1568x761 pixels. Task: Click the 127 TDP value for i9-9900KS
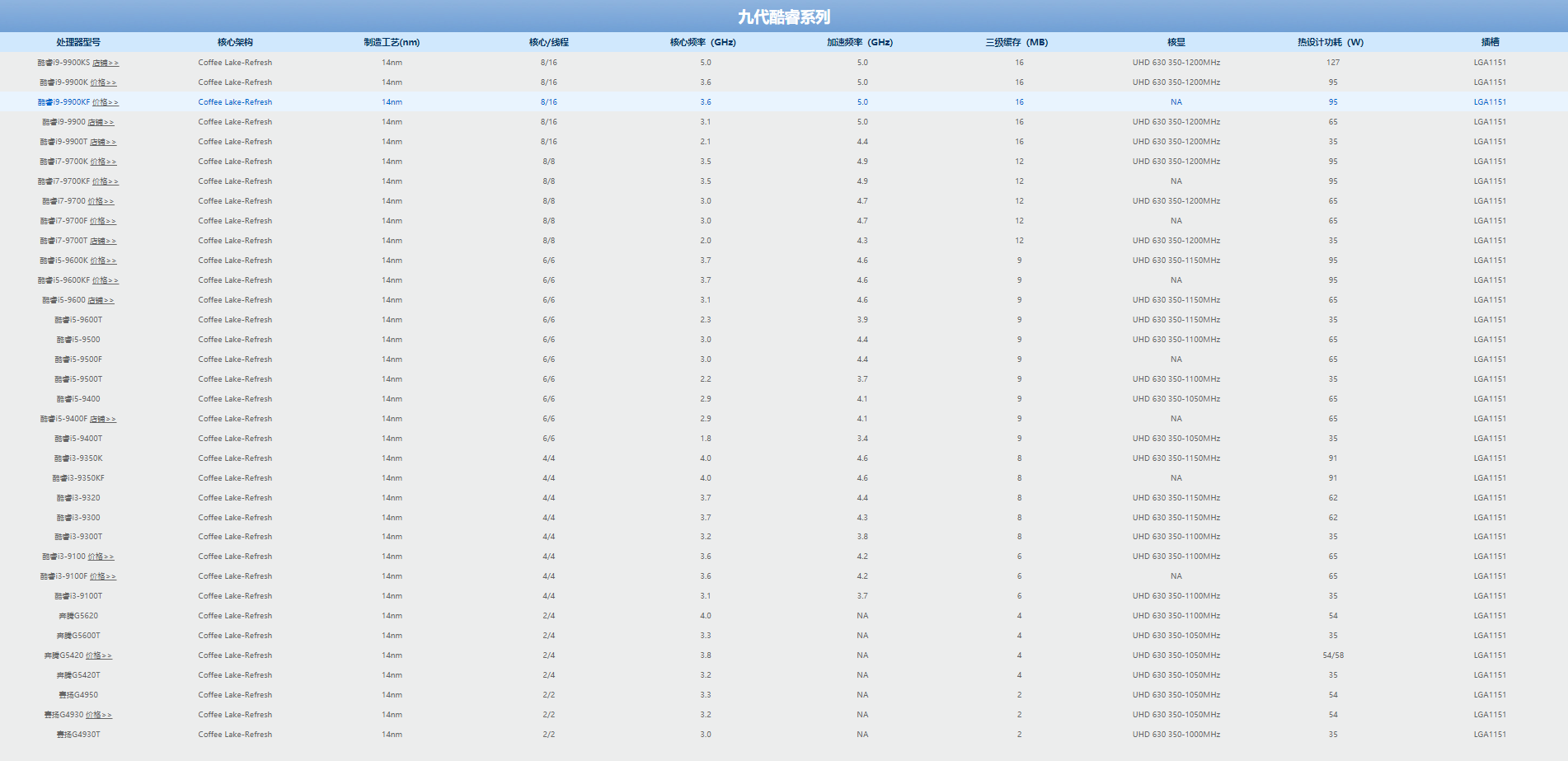pyautogui.click(x=1333, y=63)
